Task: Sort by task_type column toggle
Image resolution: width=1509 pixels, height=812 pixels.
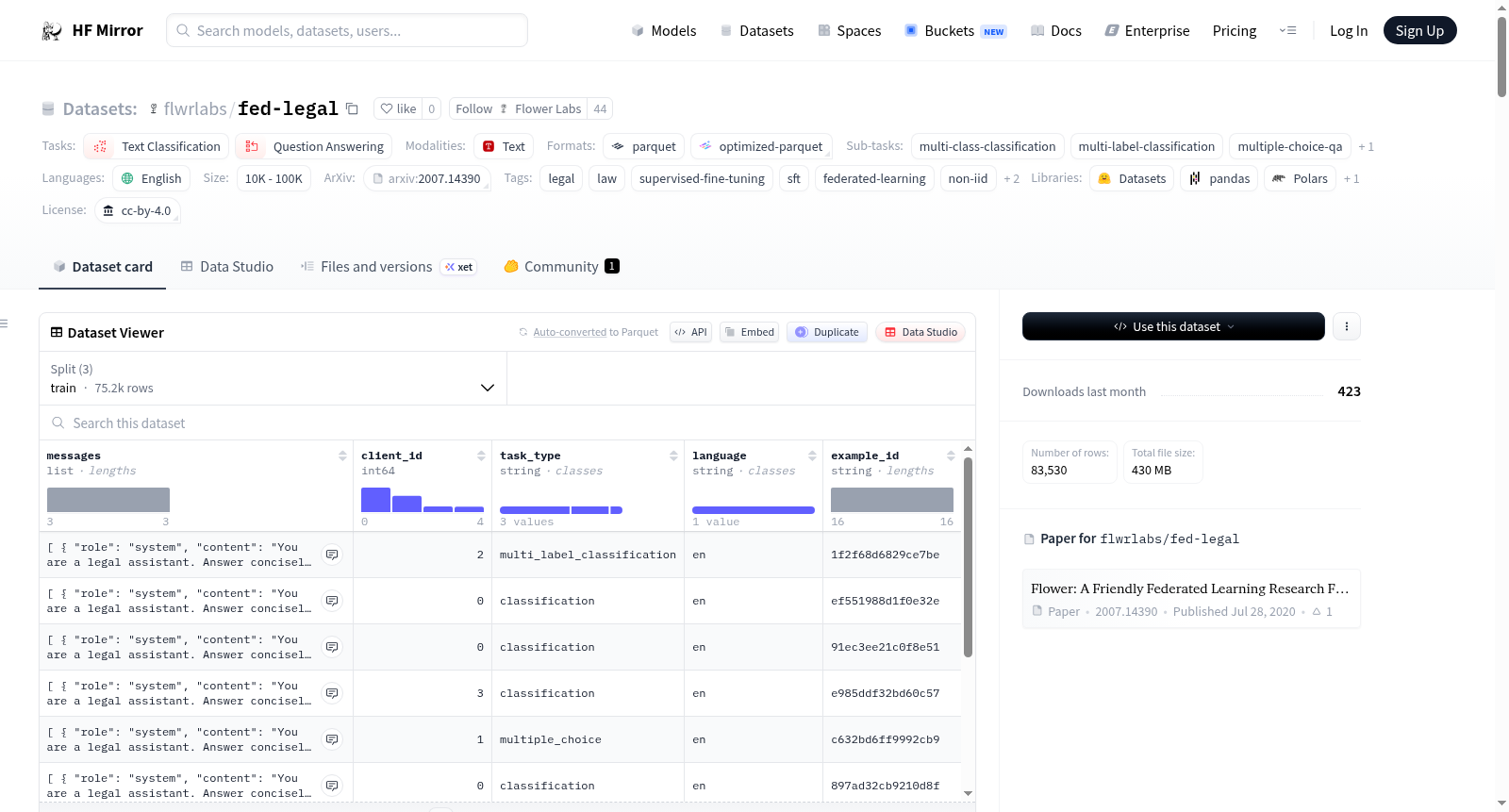Action: (673, 456)
